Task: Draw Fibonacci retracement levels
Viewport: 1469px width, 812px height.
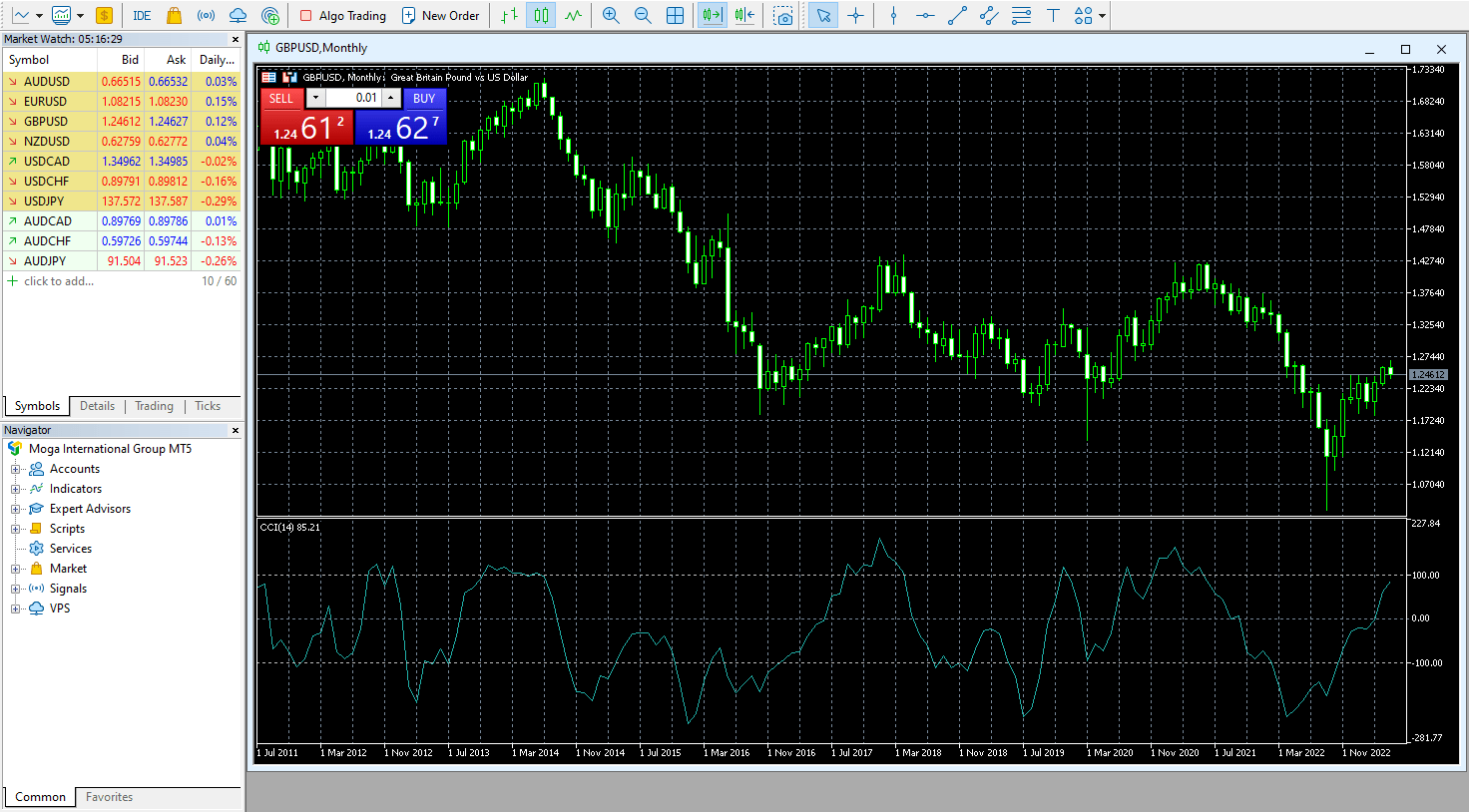Action: pos(1021,15)
